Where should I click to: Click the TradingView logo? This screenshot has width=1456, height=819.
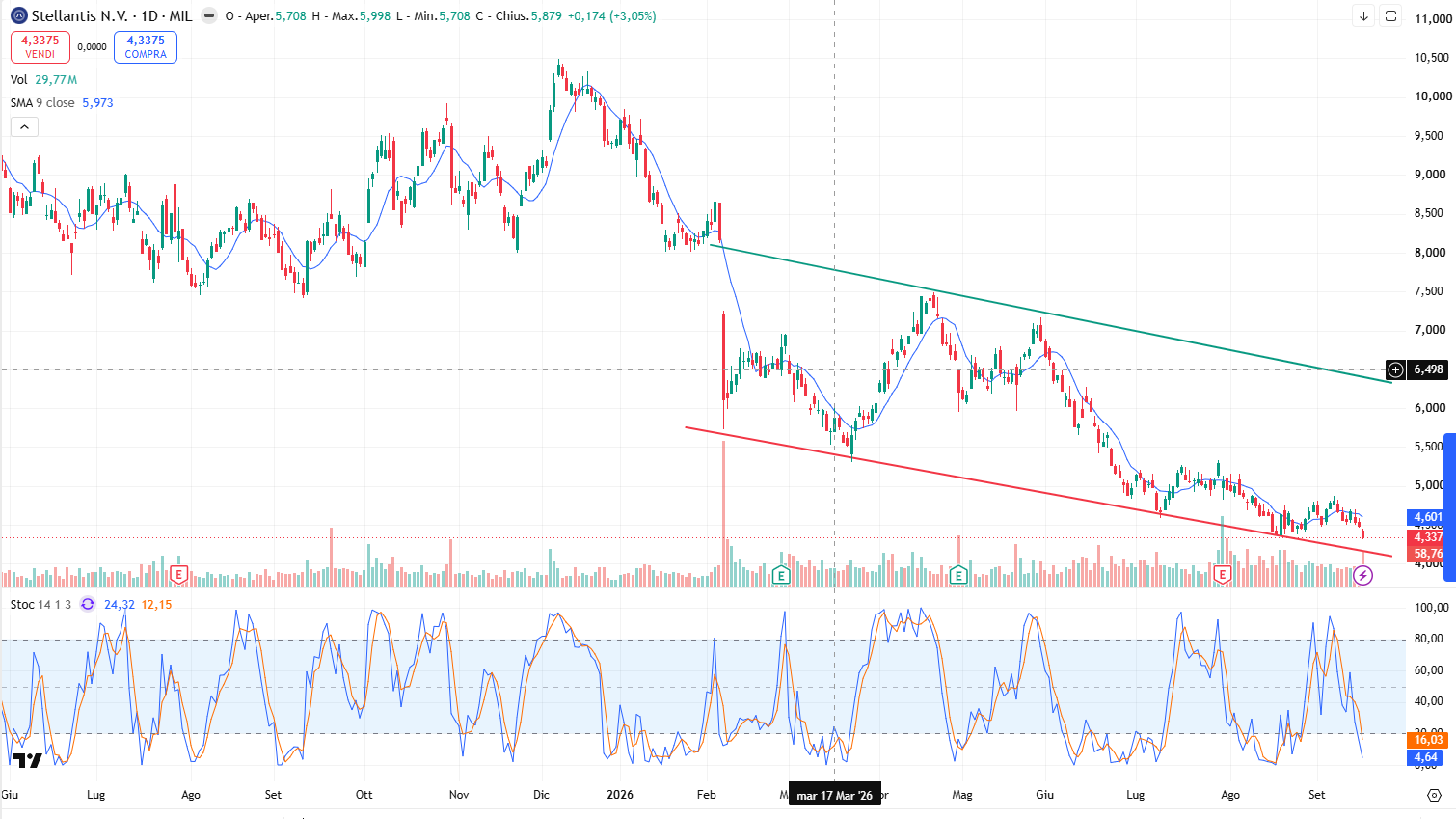[x=28, y=760]
